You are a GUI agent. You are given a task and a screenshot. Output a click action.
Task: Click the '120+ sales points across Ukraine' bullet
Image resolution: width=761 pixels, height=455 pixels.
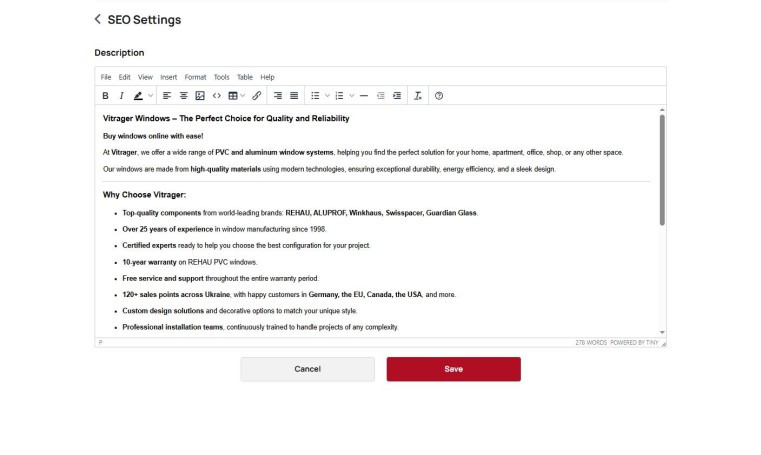pos(289,294)
